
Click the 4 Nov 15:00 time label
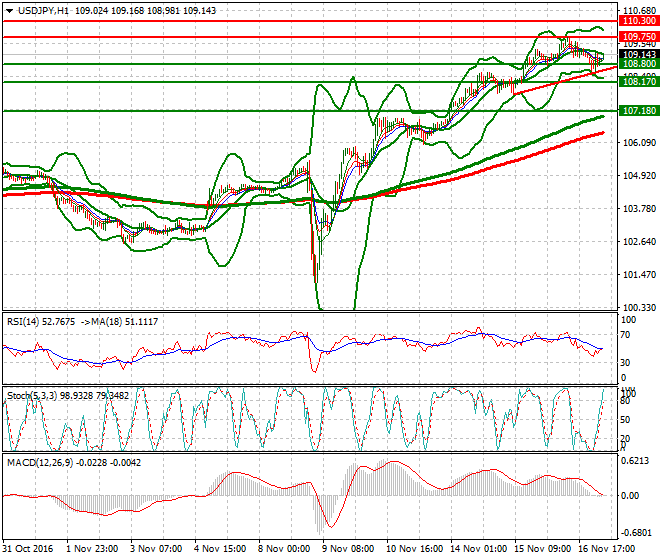[x=218, y=550]
